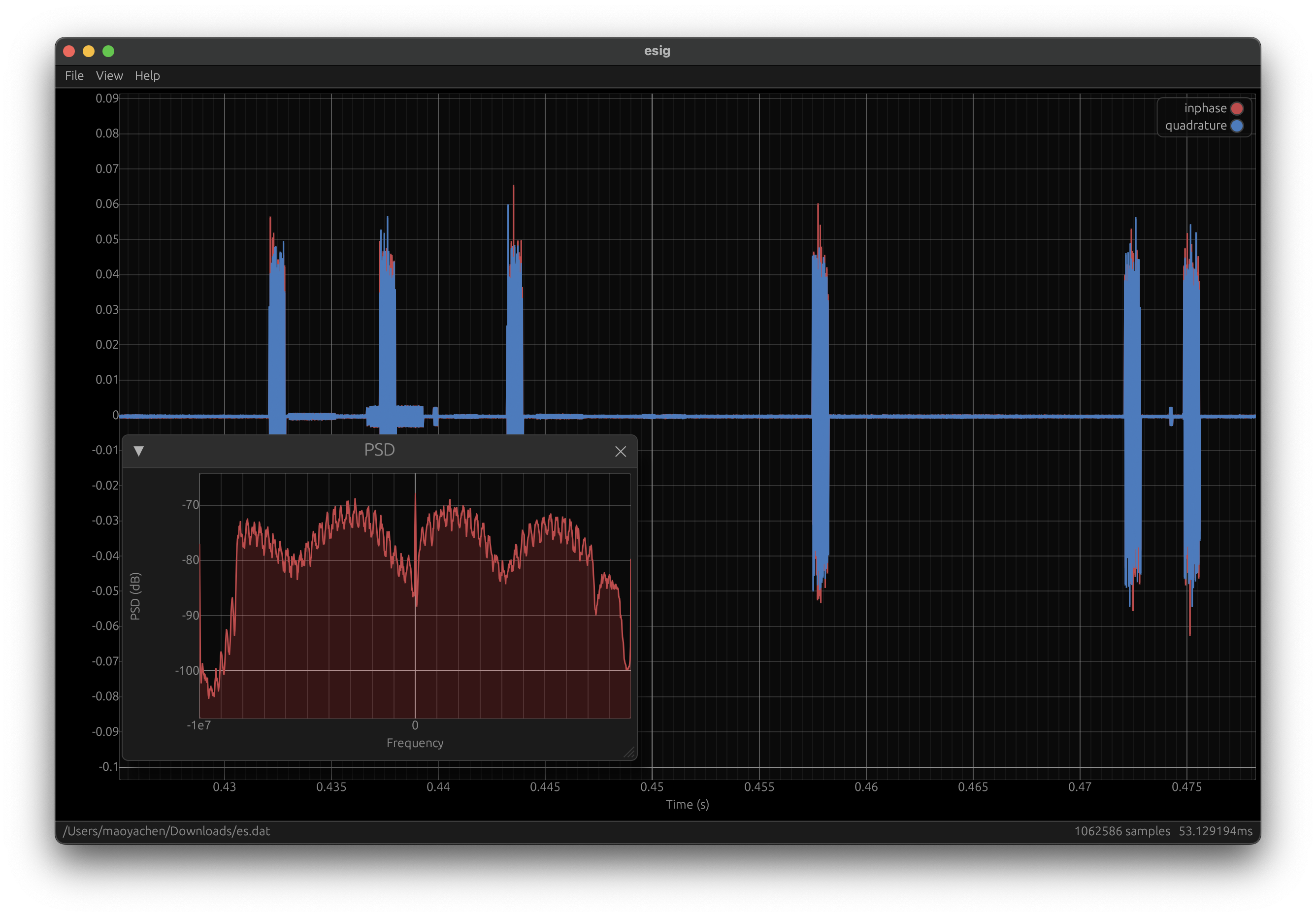
Task: Click the PSD panel title bar
Action: click(379, 451)
